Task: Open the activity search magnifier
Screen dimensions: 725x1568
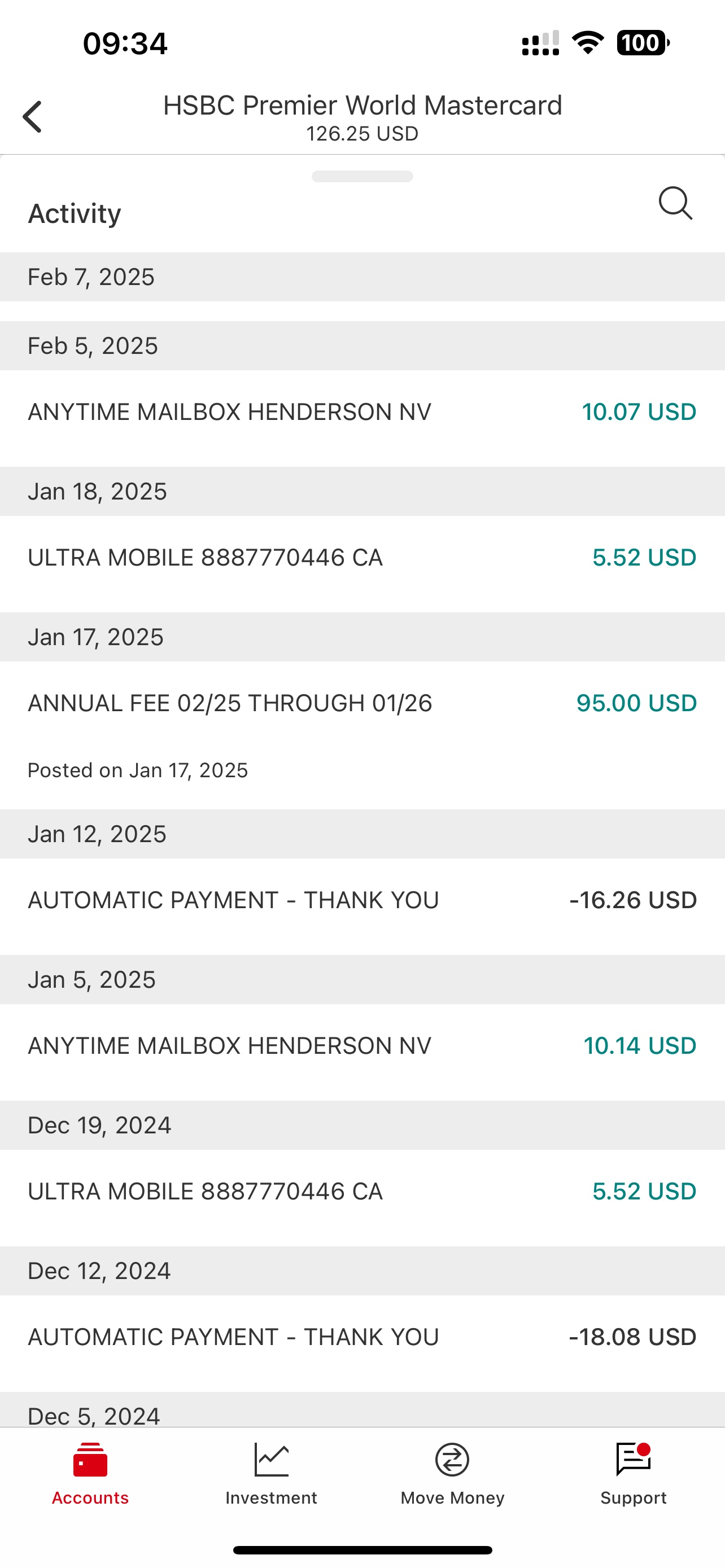Action: pos(676,203)
